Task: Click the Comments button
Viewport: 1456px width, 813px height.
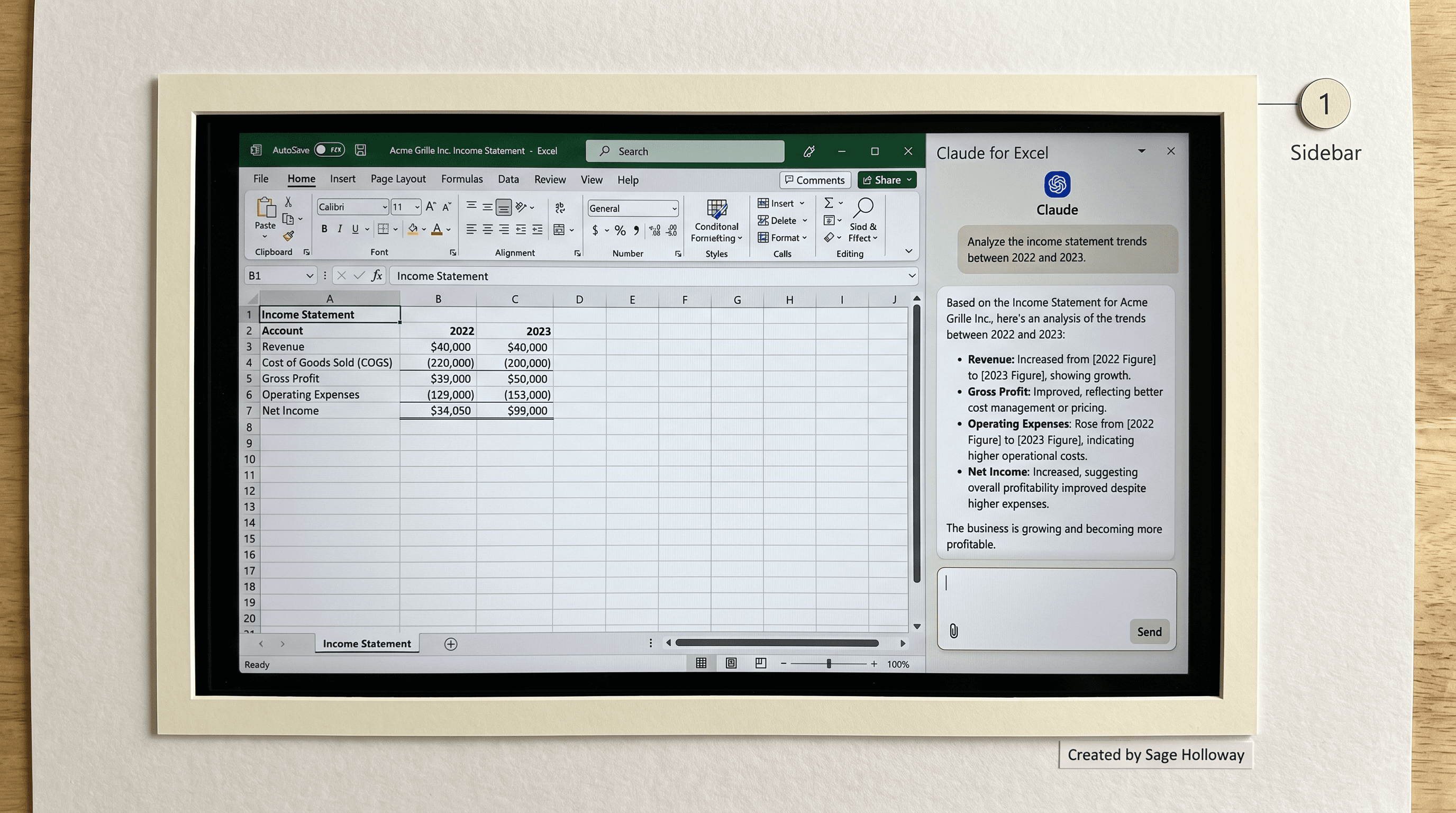Action: click(814, 180)
